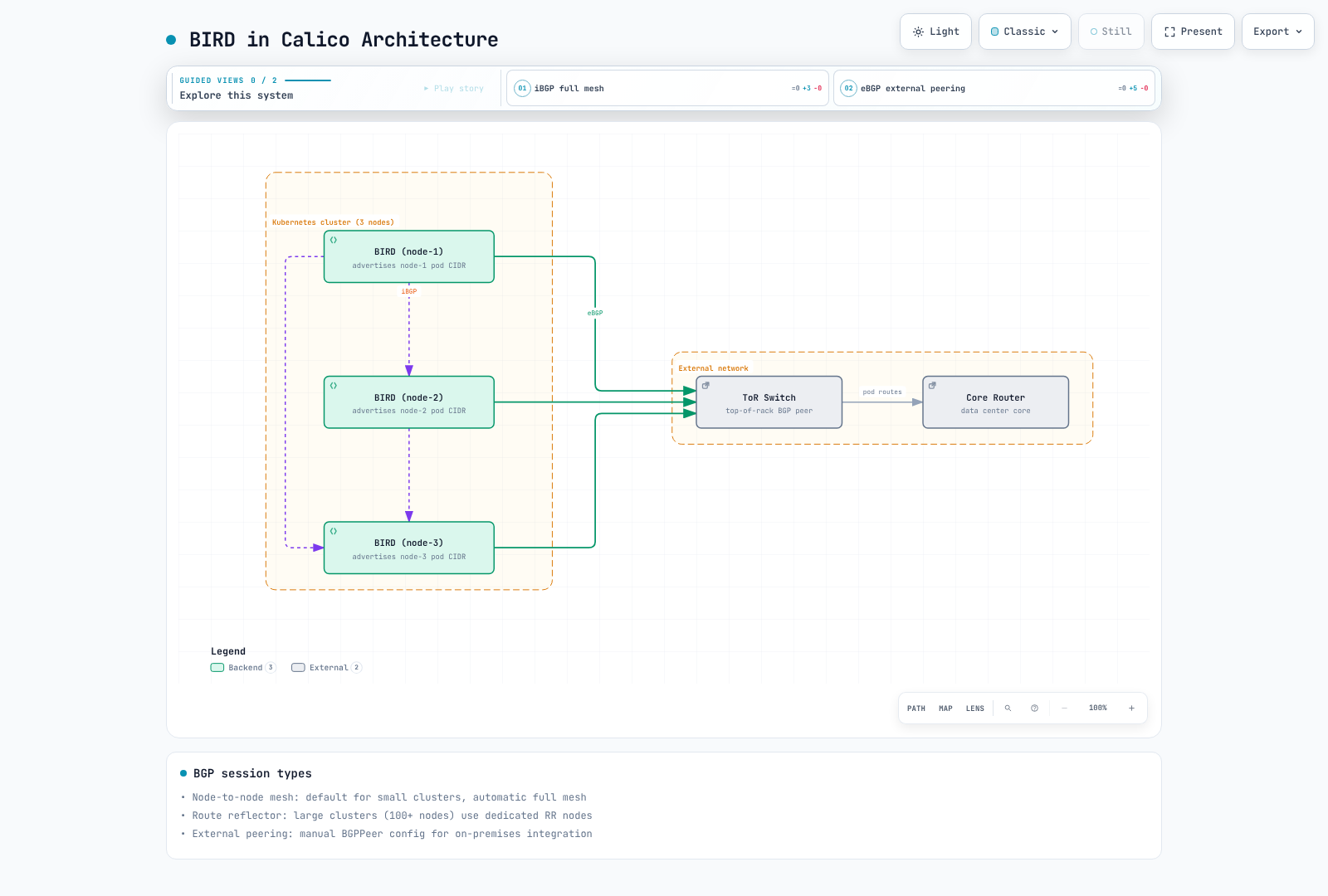The width and height of the screenshot is (1328, 896).
Task: Click Explore this system text
Action: click(237, 95)
